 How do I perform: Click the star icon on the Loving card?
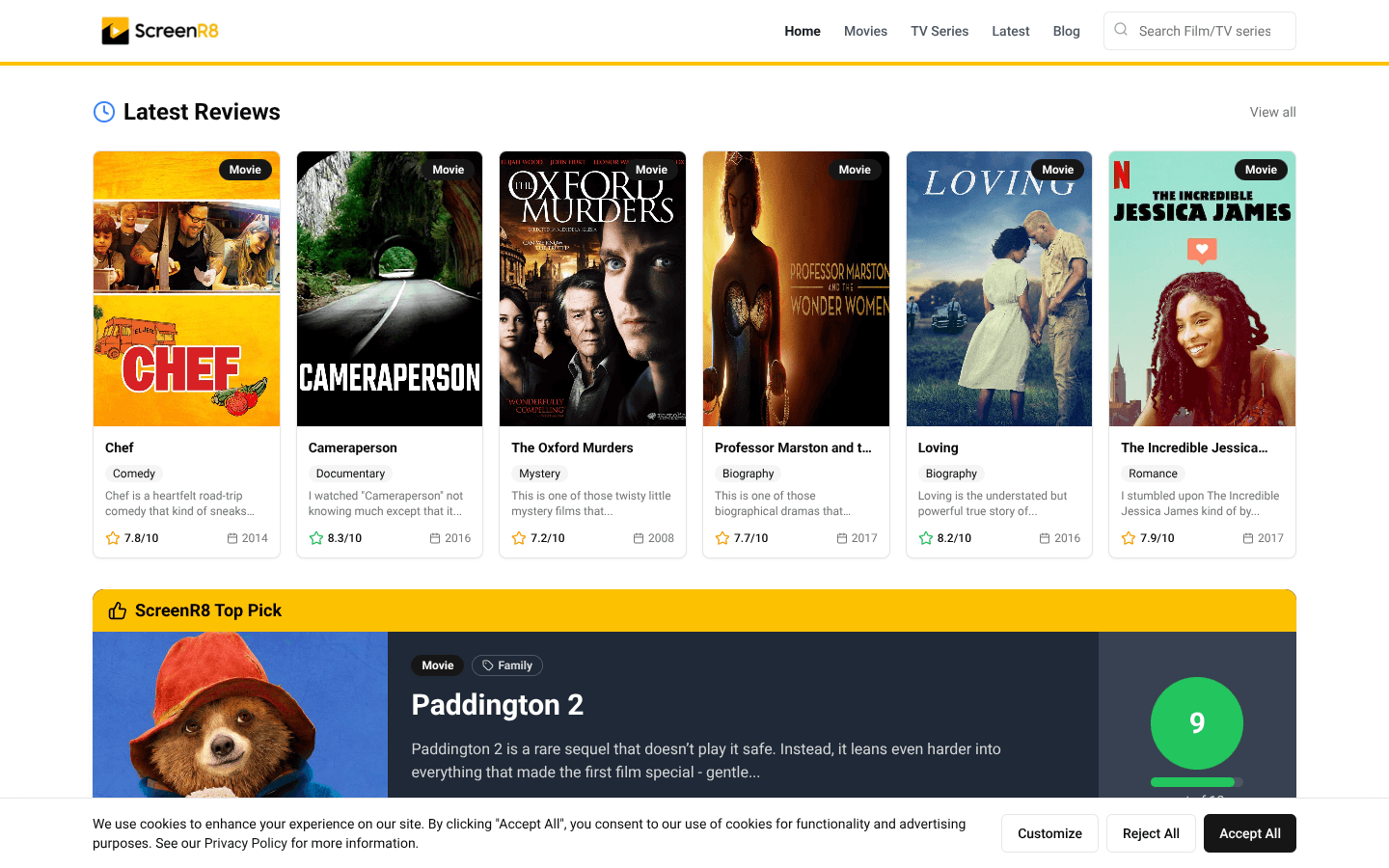pos(926,538)
